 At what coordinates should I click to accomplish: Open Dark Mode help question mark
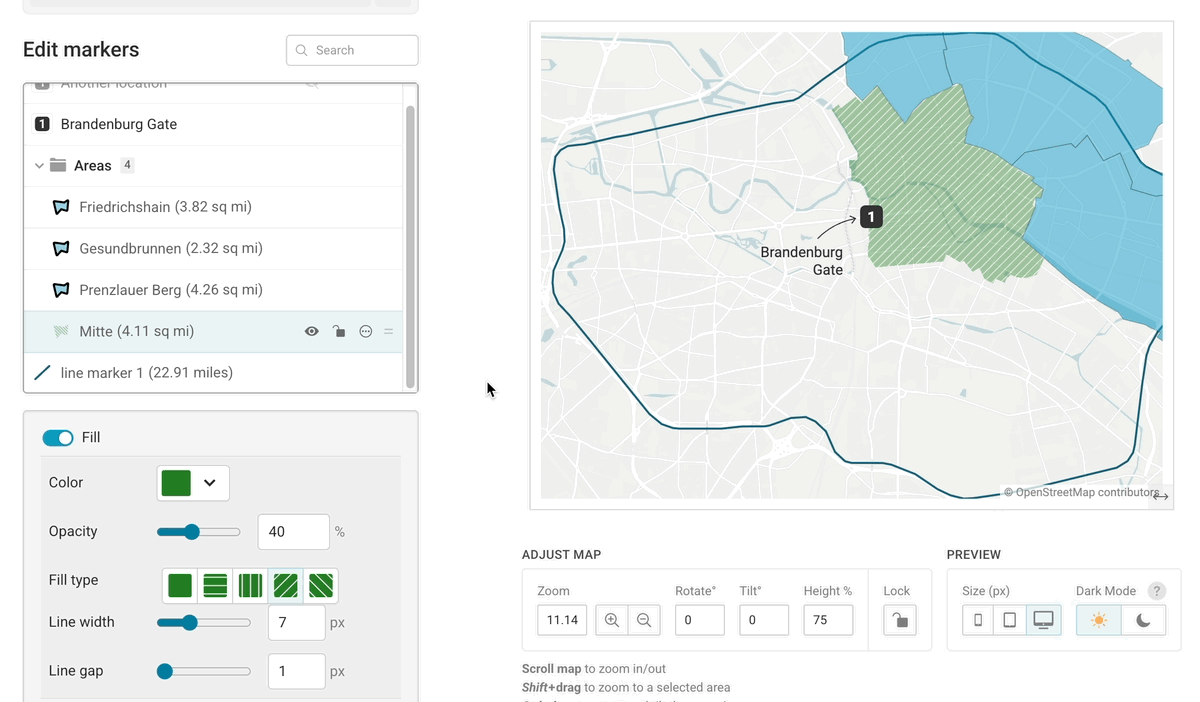(1157, 591)
